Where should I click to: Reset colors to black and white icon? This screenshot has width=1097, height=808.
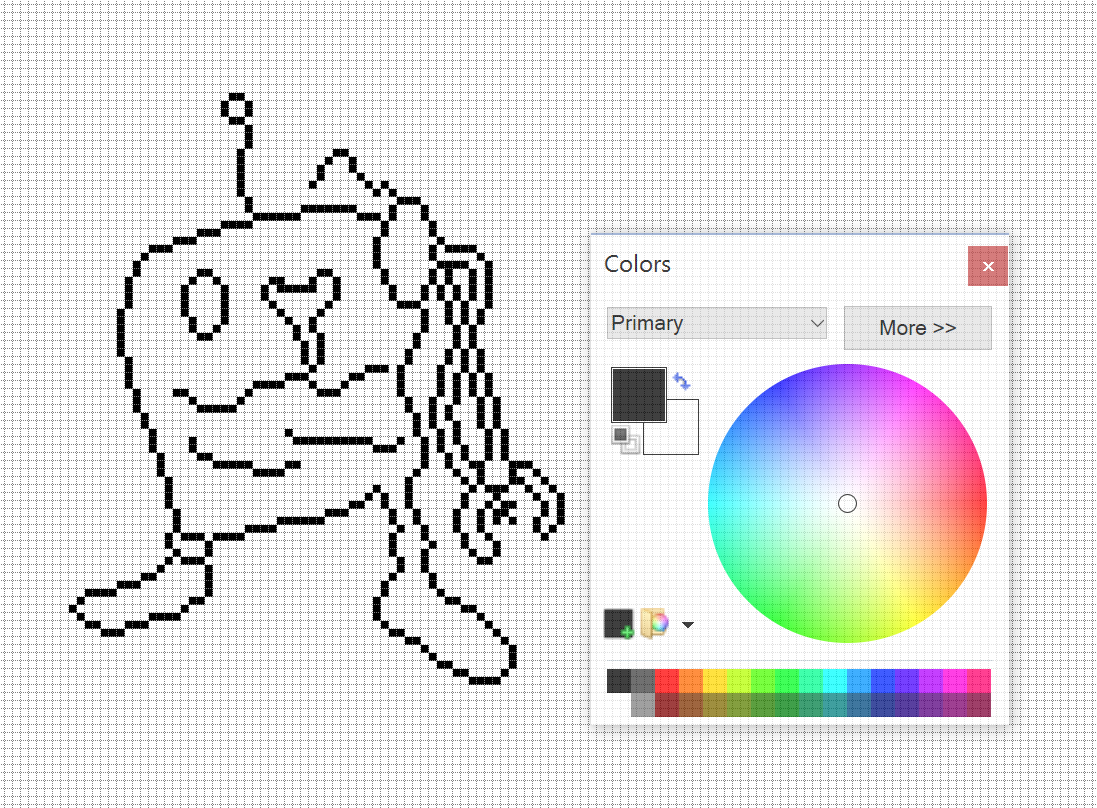tap(625, 439)
